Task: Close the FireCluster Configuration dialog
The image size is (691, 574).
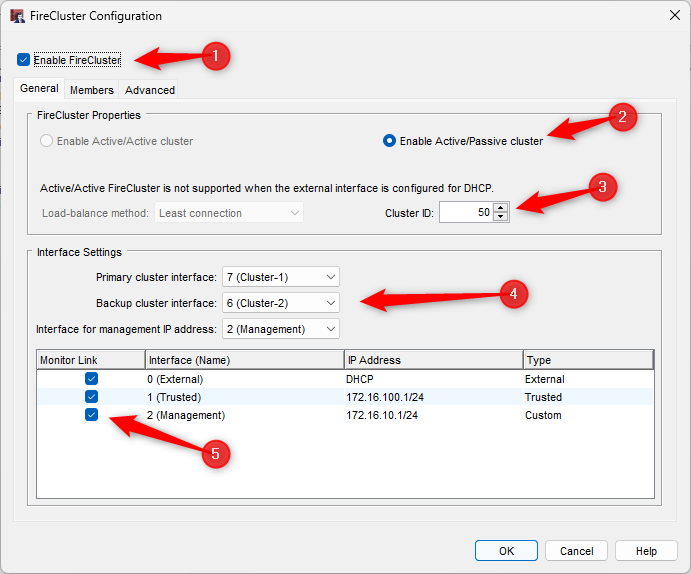Action: [674, 15]
